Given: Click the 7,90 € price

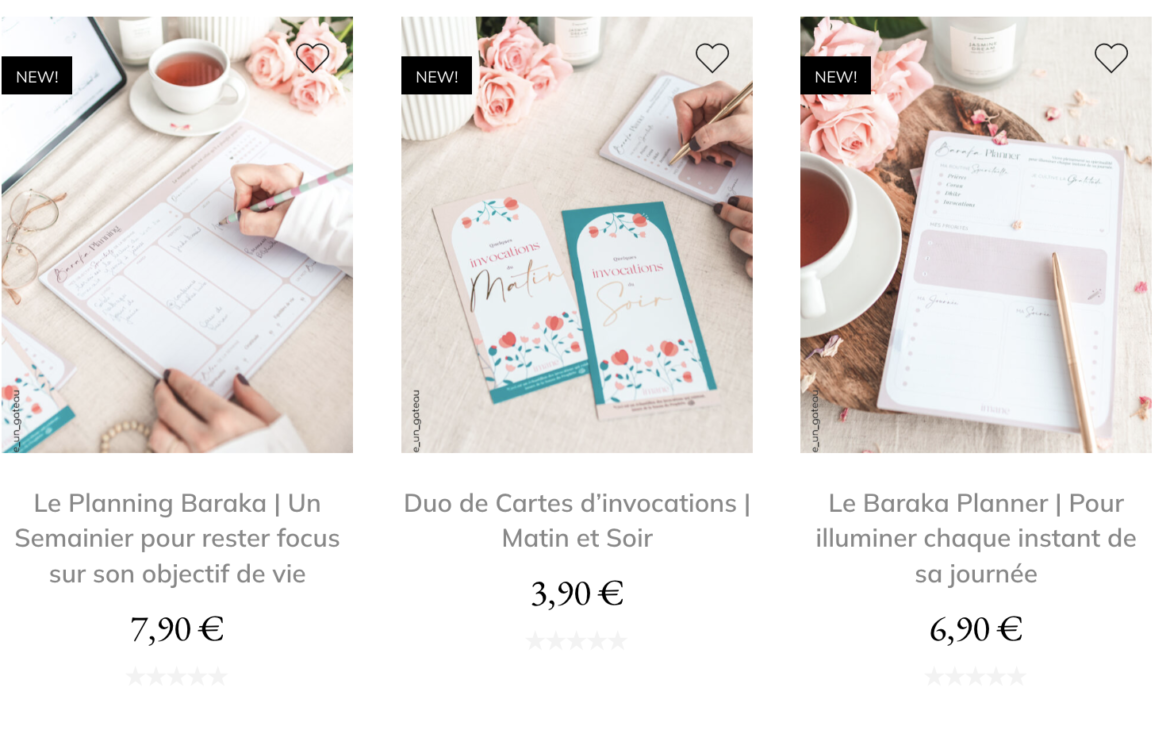Looking at the screenshot, I should (x=177, y=629).
